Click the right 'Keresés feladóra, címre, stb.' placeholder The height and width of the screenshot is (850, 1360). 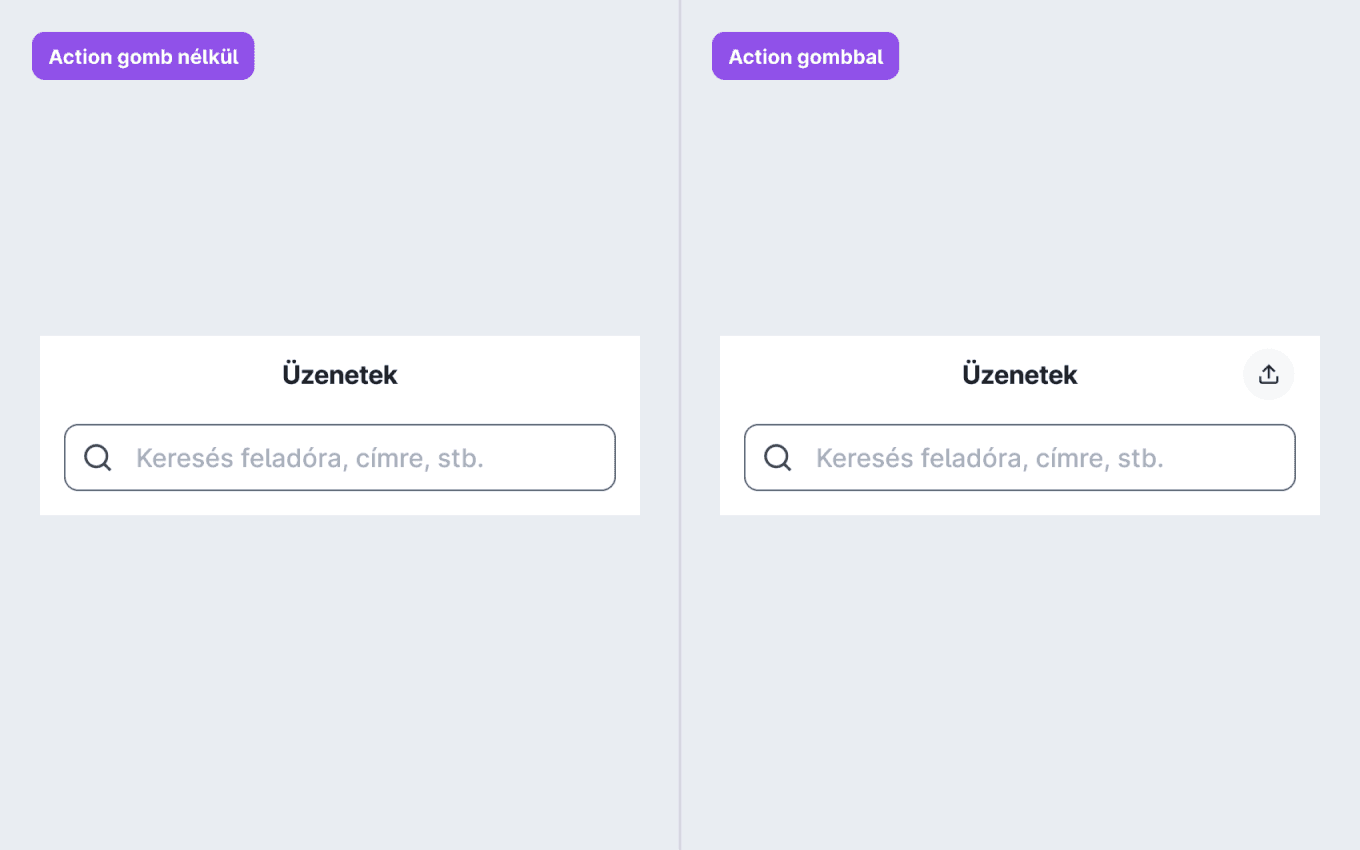click(990, 458)
